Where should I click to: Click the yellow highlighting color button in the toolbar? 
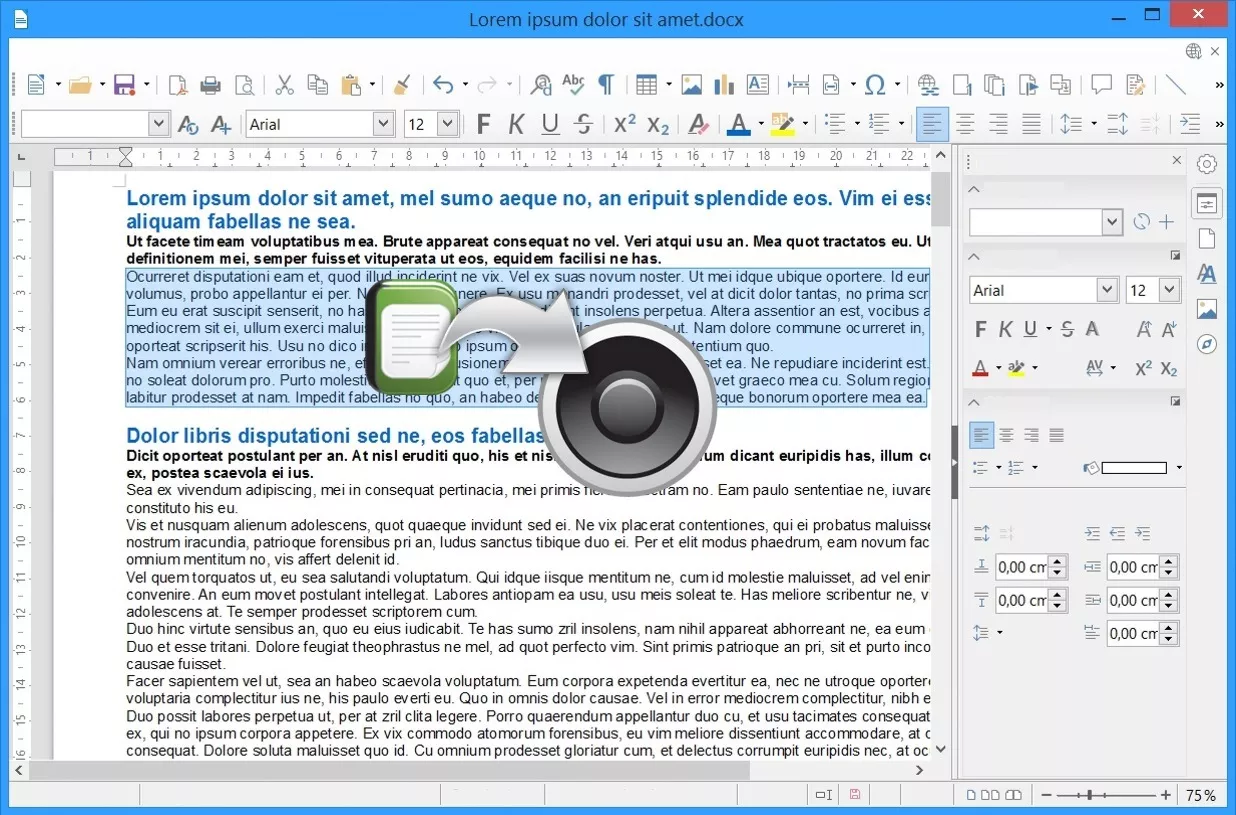pos(783,124)
